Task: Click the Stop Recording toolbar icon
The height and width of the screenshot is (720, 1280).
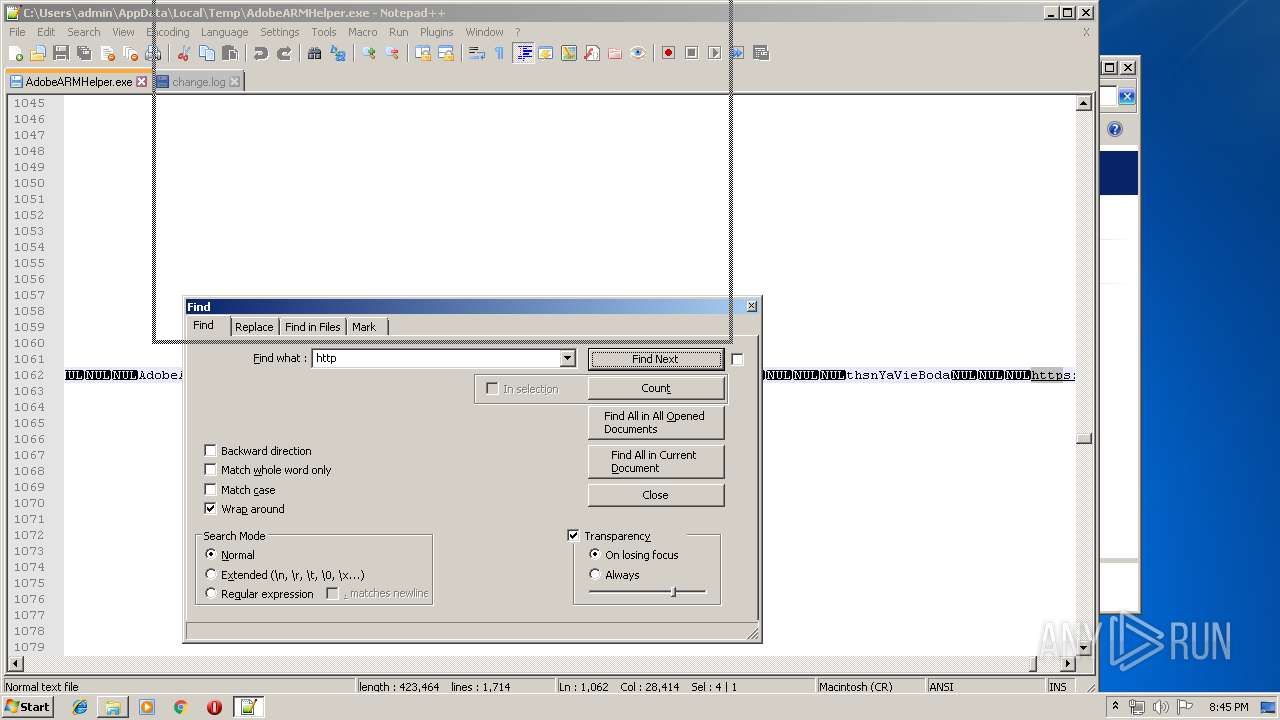Action: (x=692, y=53)
